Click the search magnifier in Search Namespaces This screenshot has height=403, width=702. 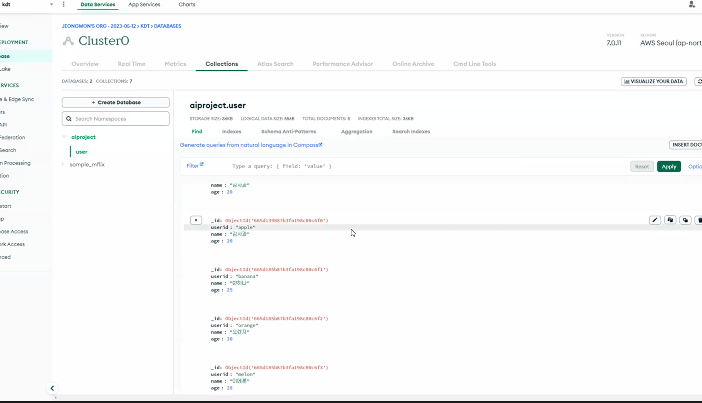(x=69, y=119)
